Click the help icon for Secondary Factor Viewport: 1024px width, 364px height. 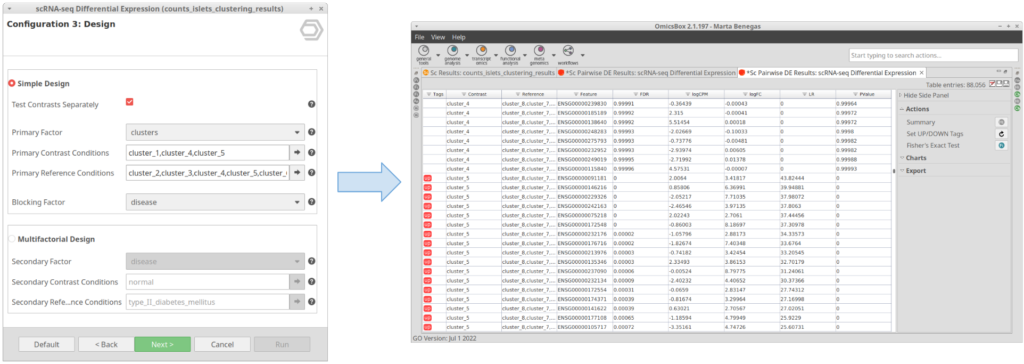pos(312,261)
